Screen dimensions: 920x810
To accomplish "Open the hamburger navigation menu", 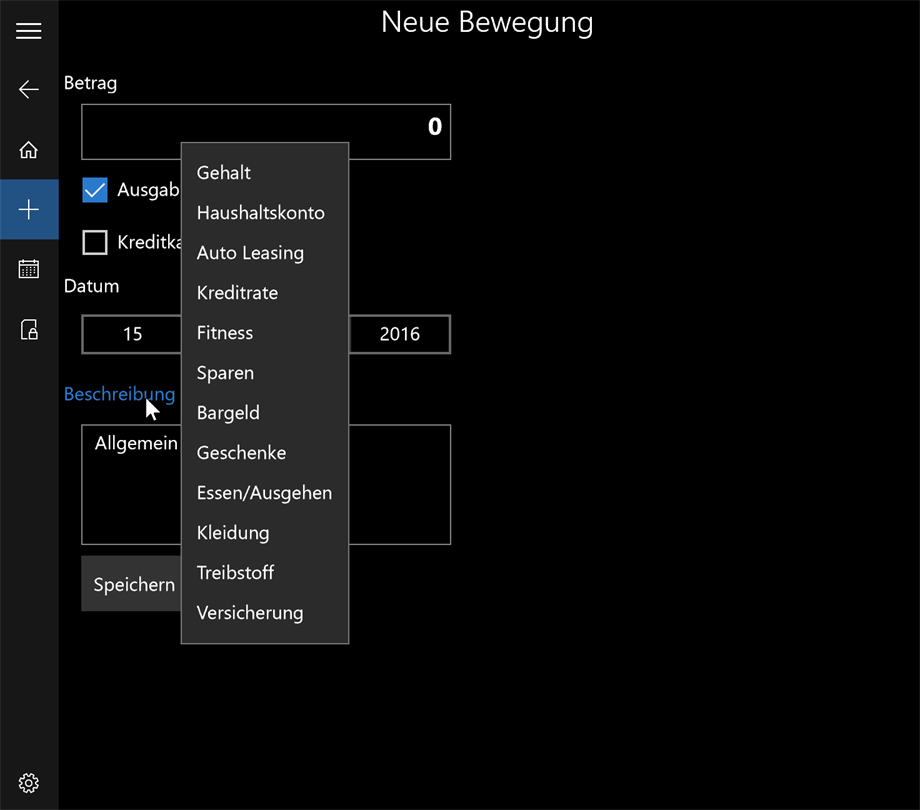I will pos(29,30).
